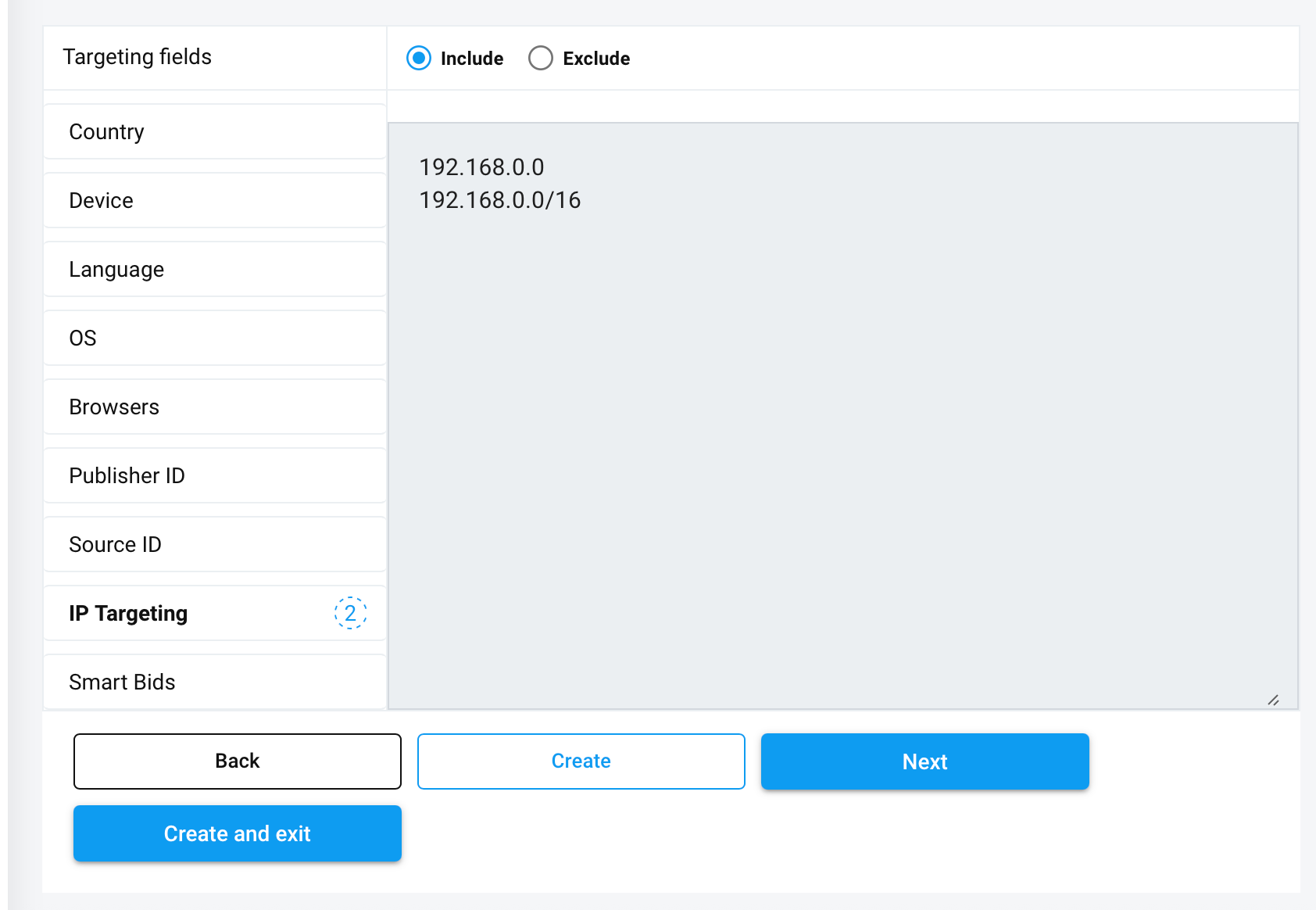Viewport: 1316px width, 910px height.
Task: Click Create and exit
Action: [x=238, y=833]
